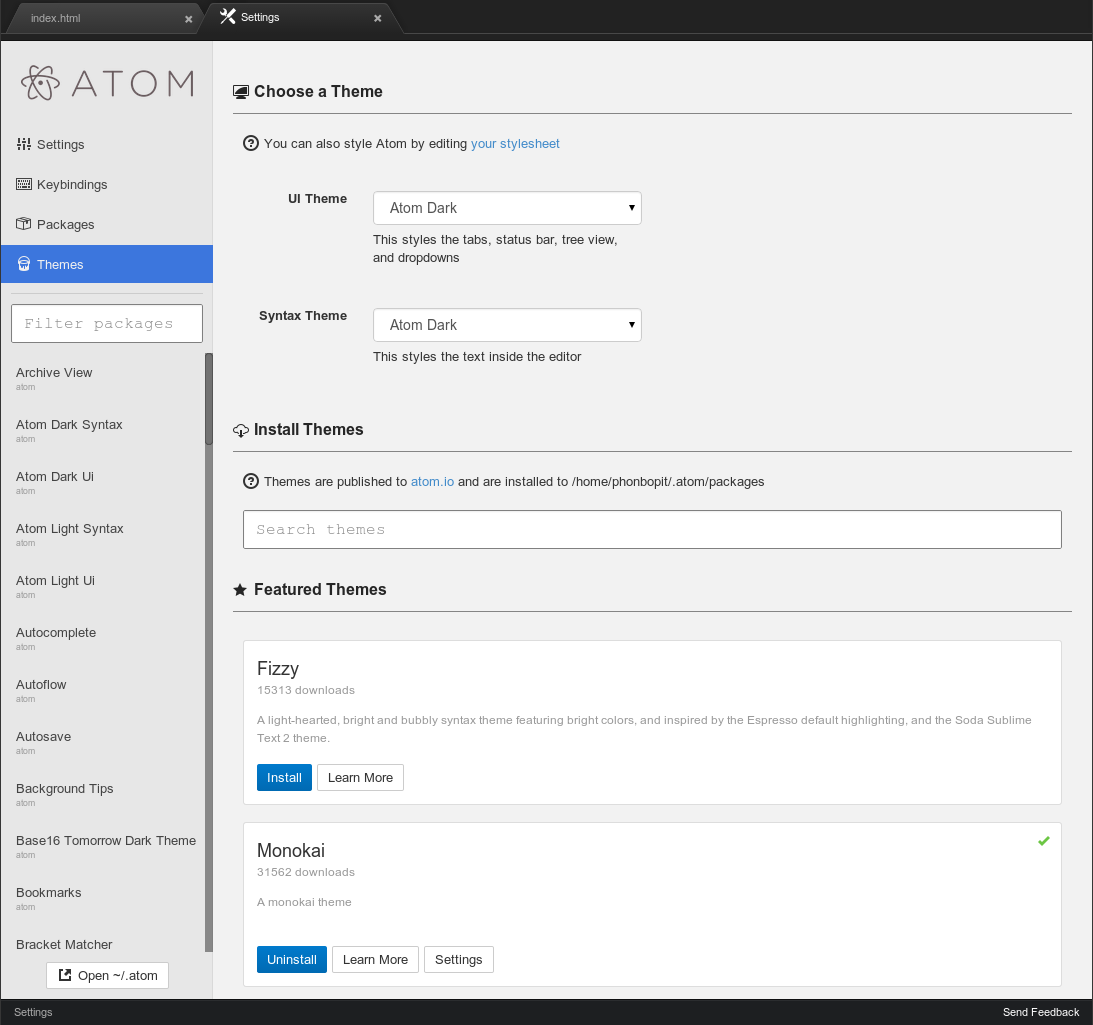
Task: Follow the 'your stylesheet' link
Action: (x=515, y=144)
